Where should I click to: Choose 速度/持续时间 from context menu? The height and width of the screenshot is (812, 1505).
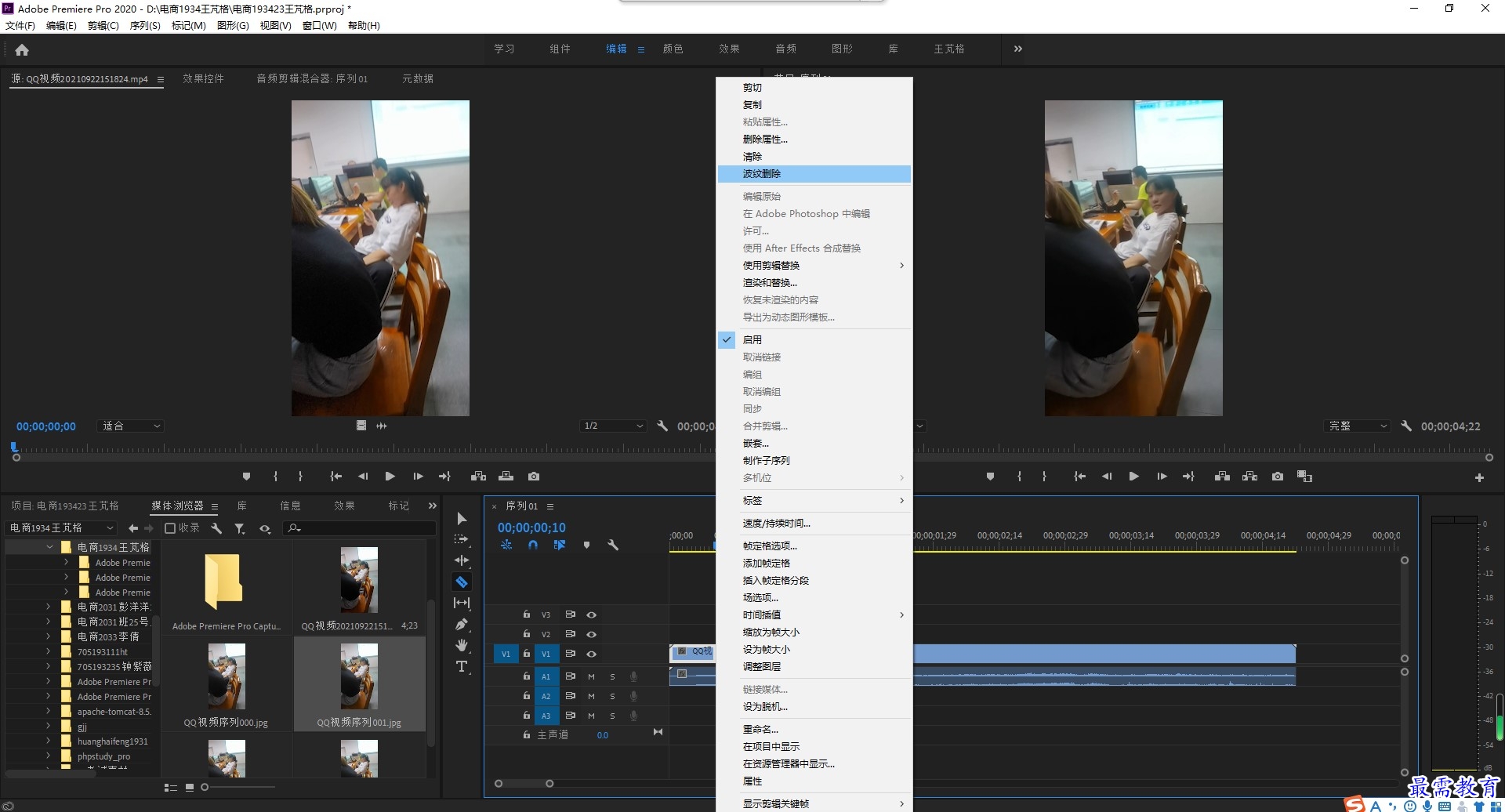[814, 523]
